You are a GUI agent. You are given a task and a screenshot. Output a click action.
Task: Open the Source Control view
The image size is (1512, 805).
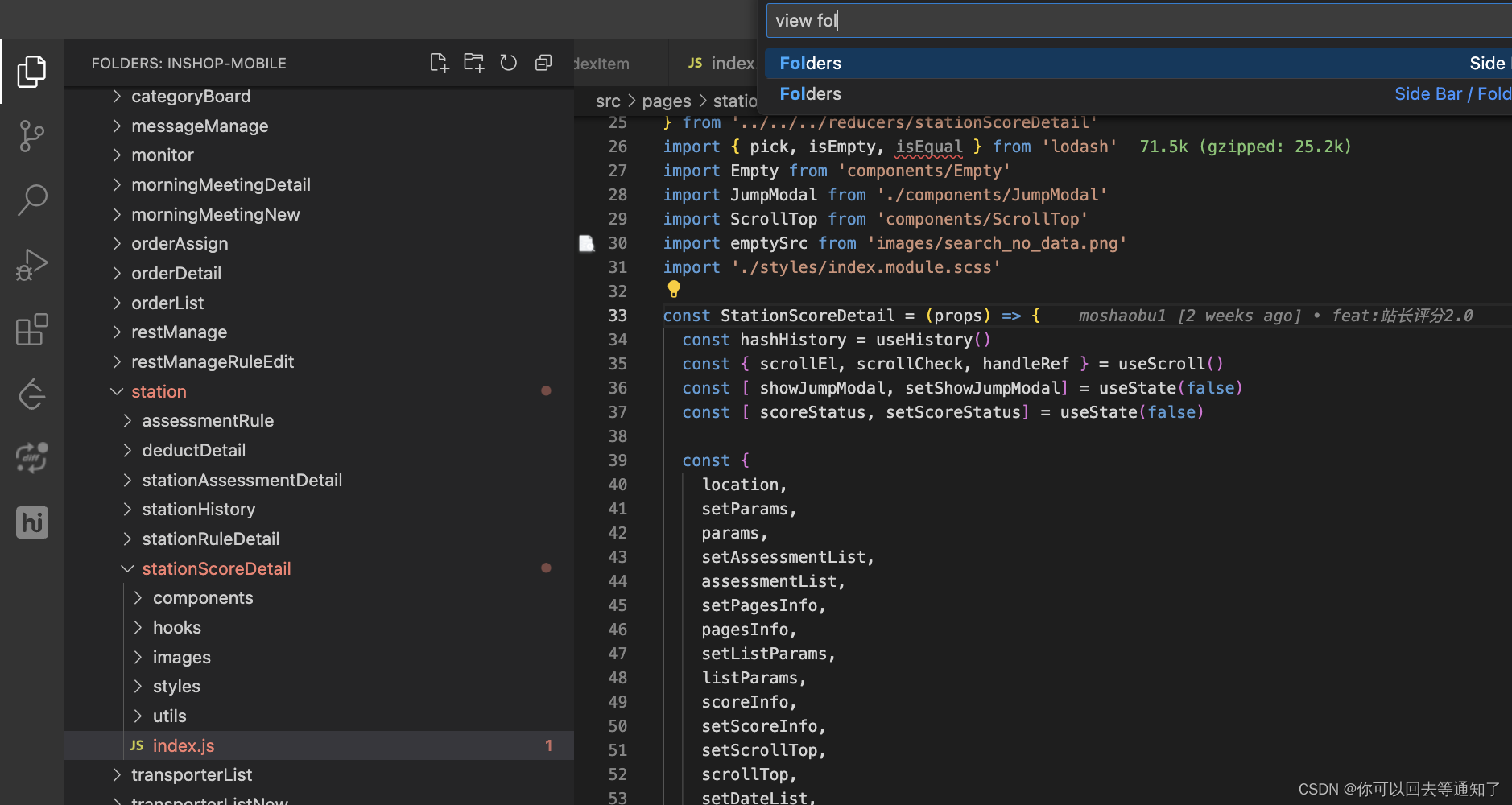[31, 136]
